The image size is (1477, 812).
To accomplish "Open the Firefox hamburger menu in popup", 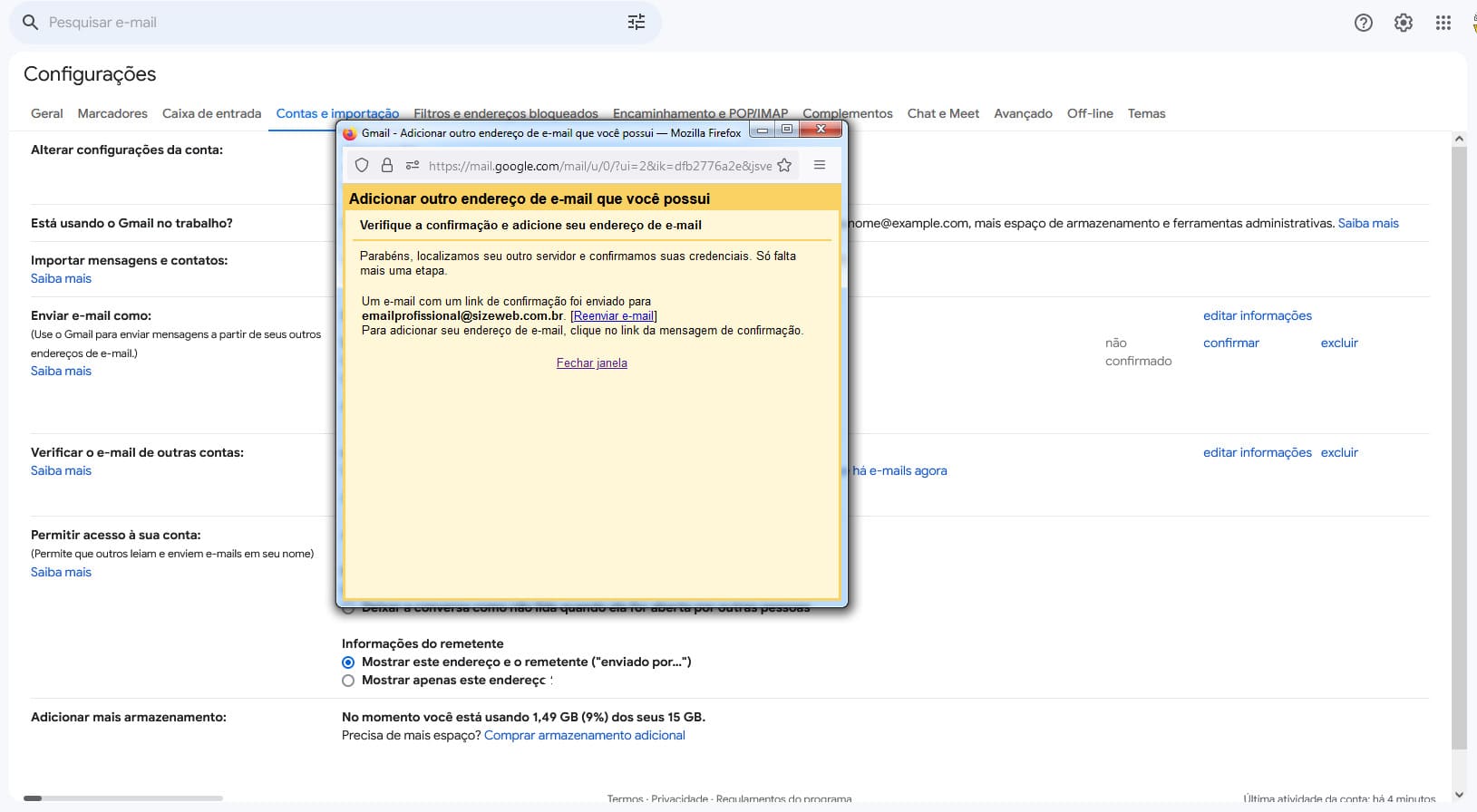I will coord(820,165).
